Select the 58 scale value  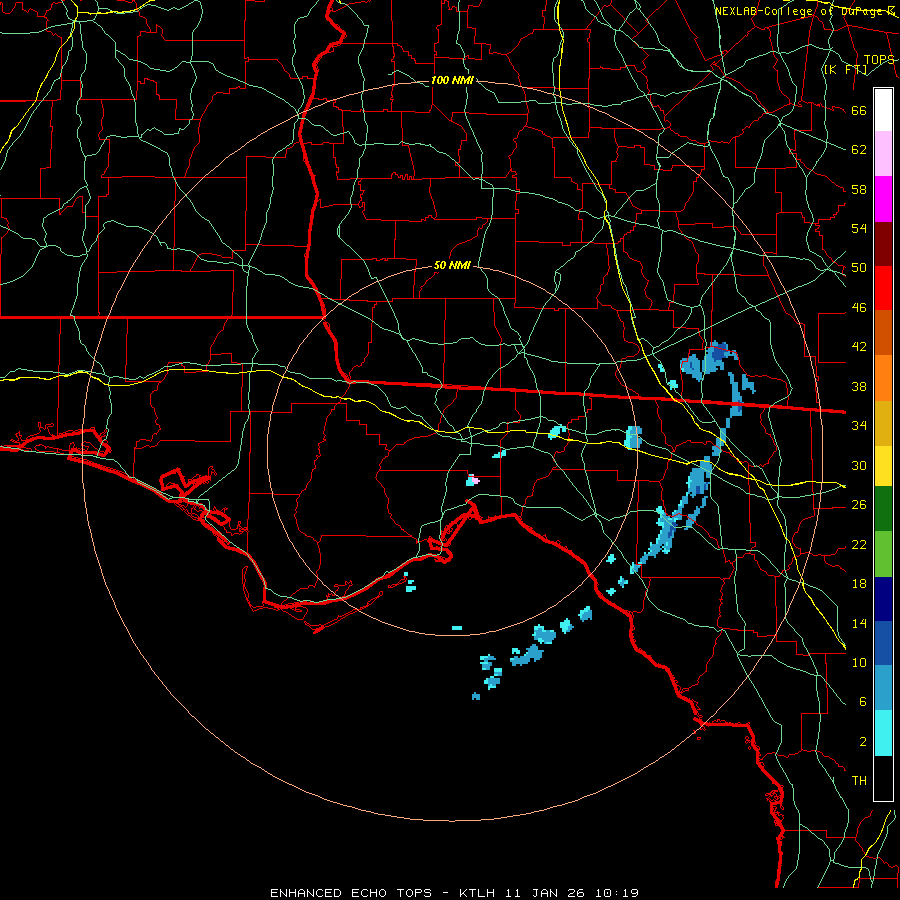[x=859, y=189]
